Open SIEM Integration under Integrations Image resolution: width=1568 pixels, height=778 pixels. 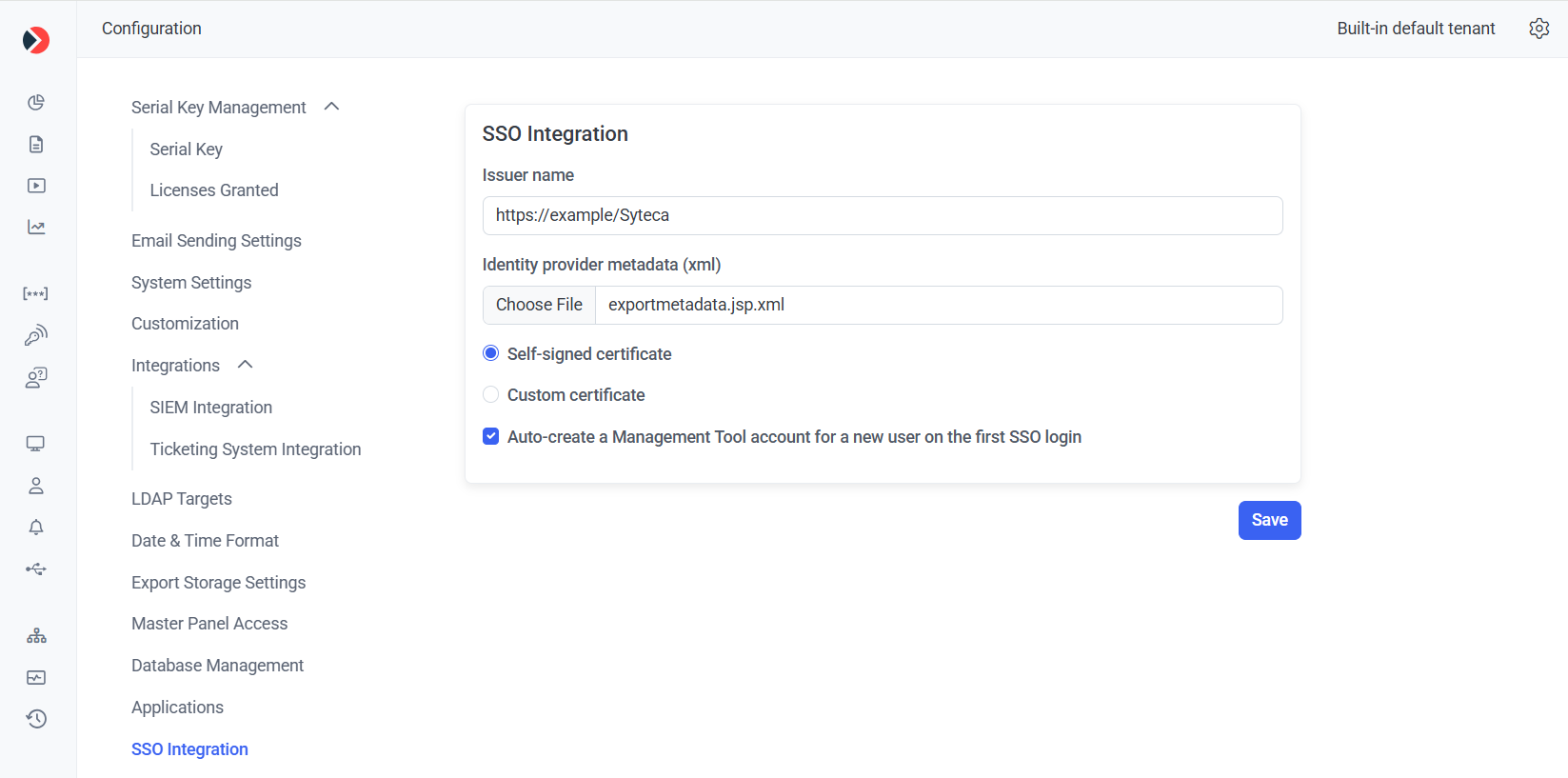pos(210,408)
